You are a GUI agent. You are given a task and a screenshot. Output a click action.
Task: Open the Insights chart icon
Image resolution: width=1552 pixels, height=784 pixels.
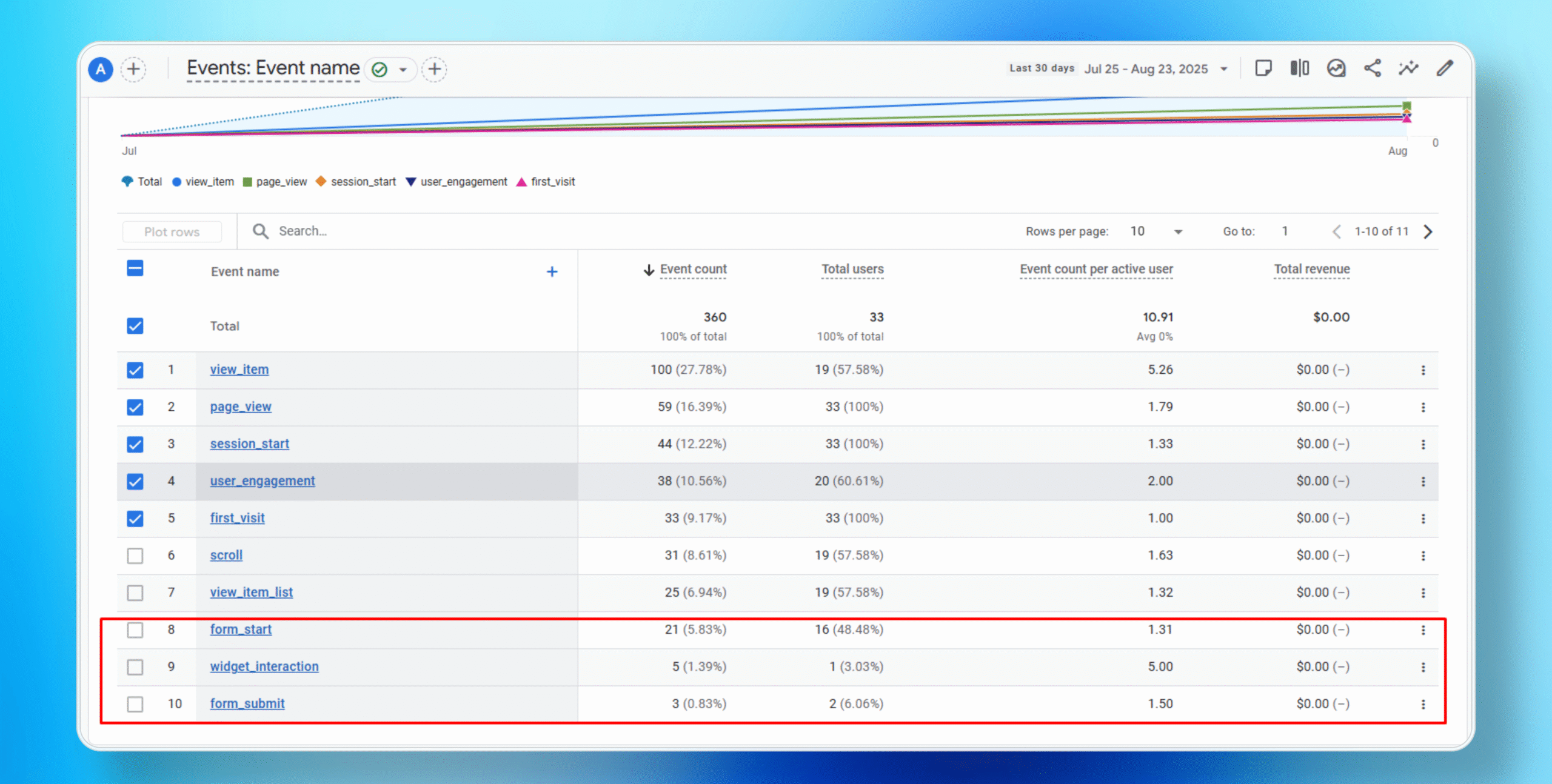click(x=1336, y=68)
